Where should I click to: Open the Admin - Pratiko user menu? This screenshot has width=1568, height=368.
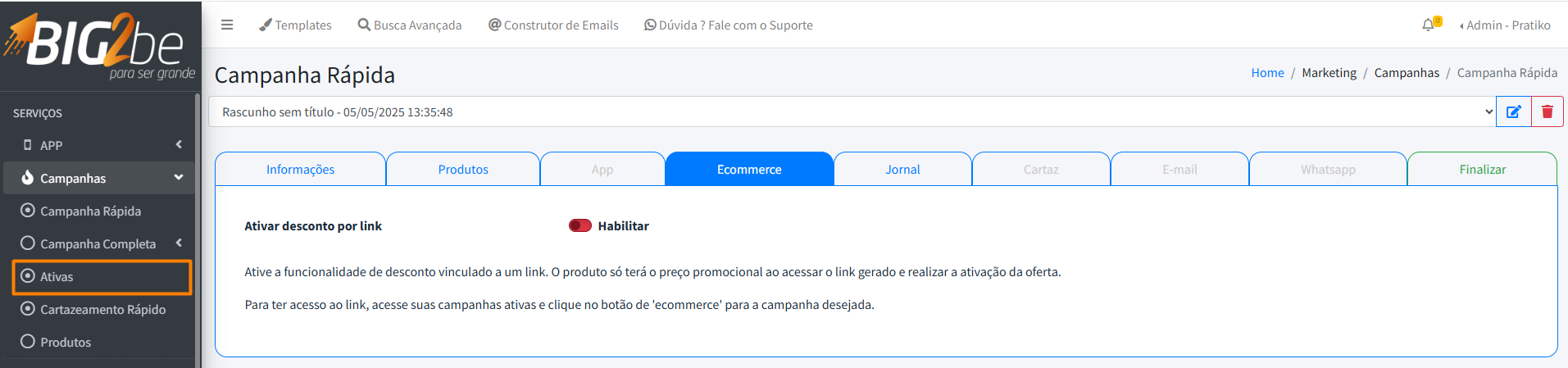(1505, 25)
